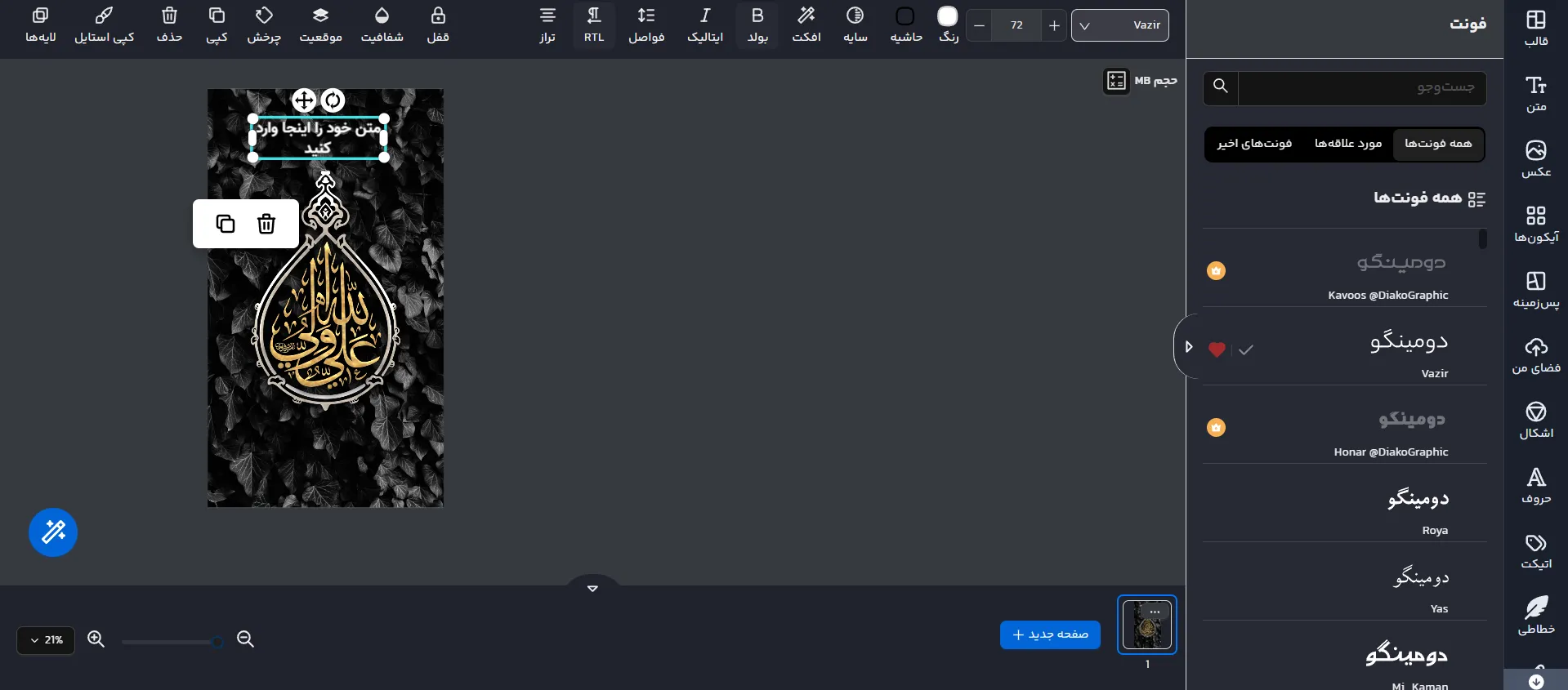1568x690 pixels.
Task: Open the 21% zoom level dropdown
Action: pyautogui.click(x=46, y=640)
